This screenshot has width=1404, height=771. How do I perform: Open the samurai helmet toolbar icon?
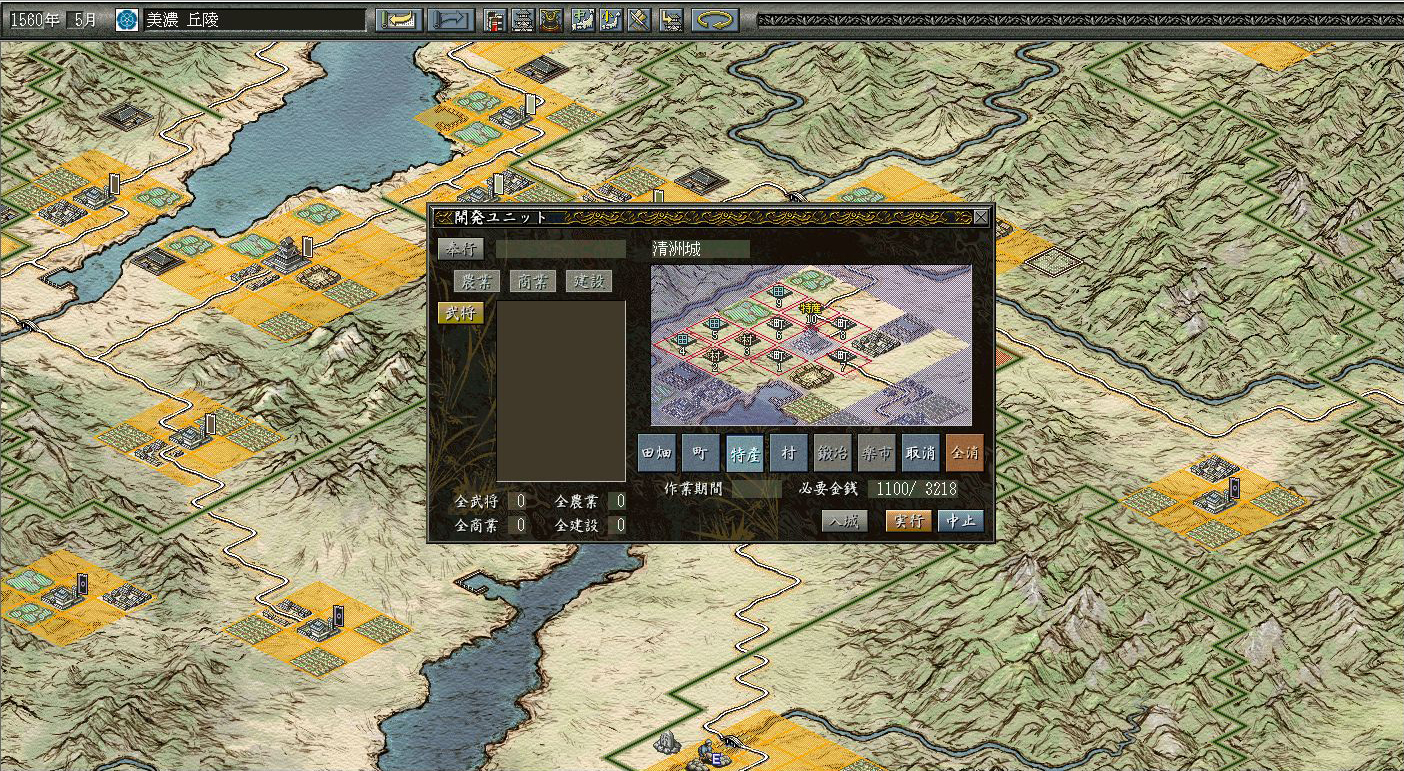[x=550, y=20]
